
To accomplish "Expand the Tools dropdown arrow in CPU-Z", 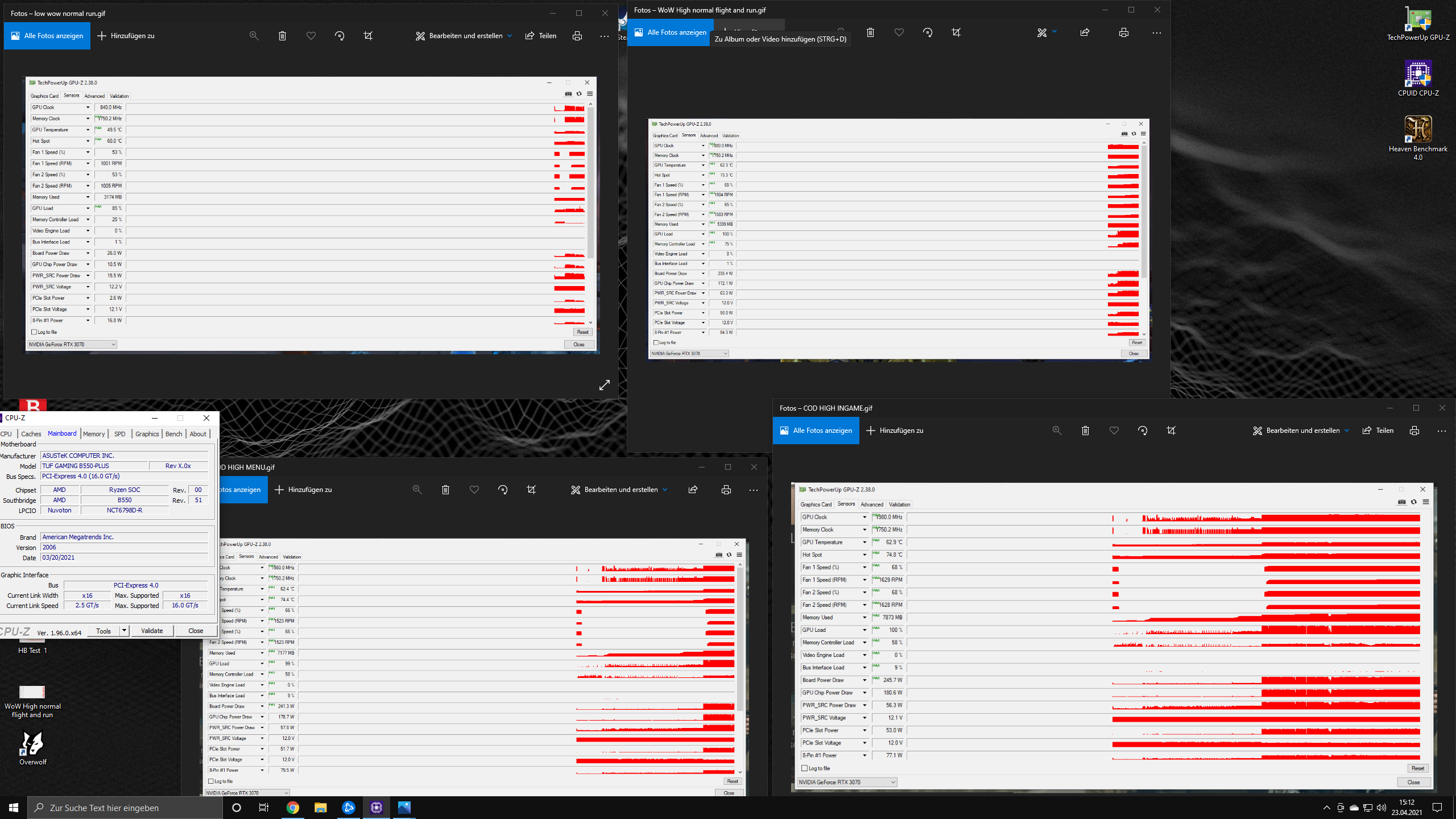I will pyautogui.click(x=124, y=631).
